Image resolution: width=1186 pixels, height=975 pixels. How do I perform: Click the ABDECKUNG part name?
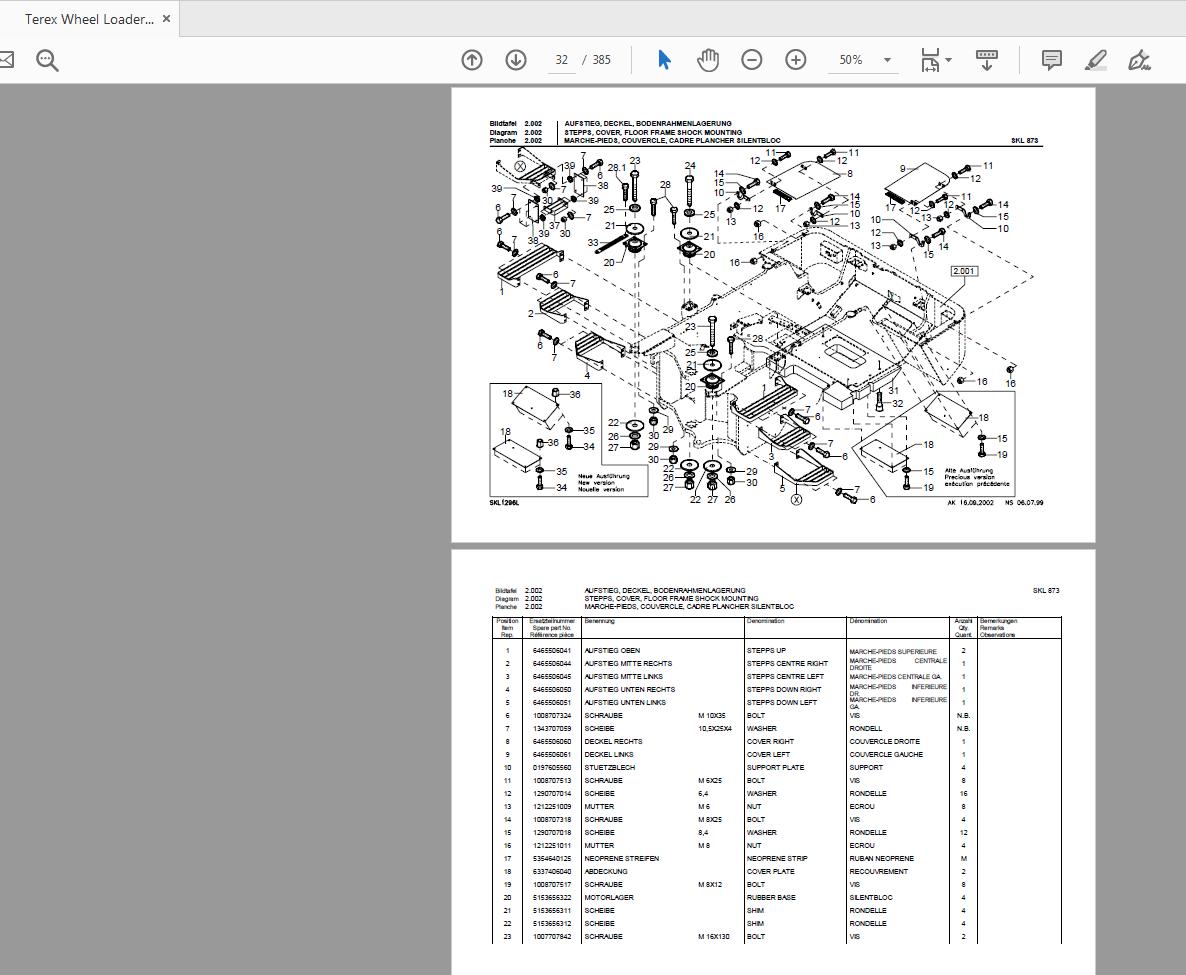pyautogui.click(x=605, y=871)
